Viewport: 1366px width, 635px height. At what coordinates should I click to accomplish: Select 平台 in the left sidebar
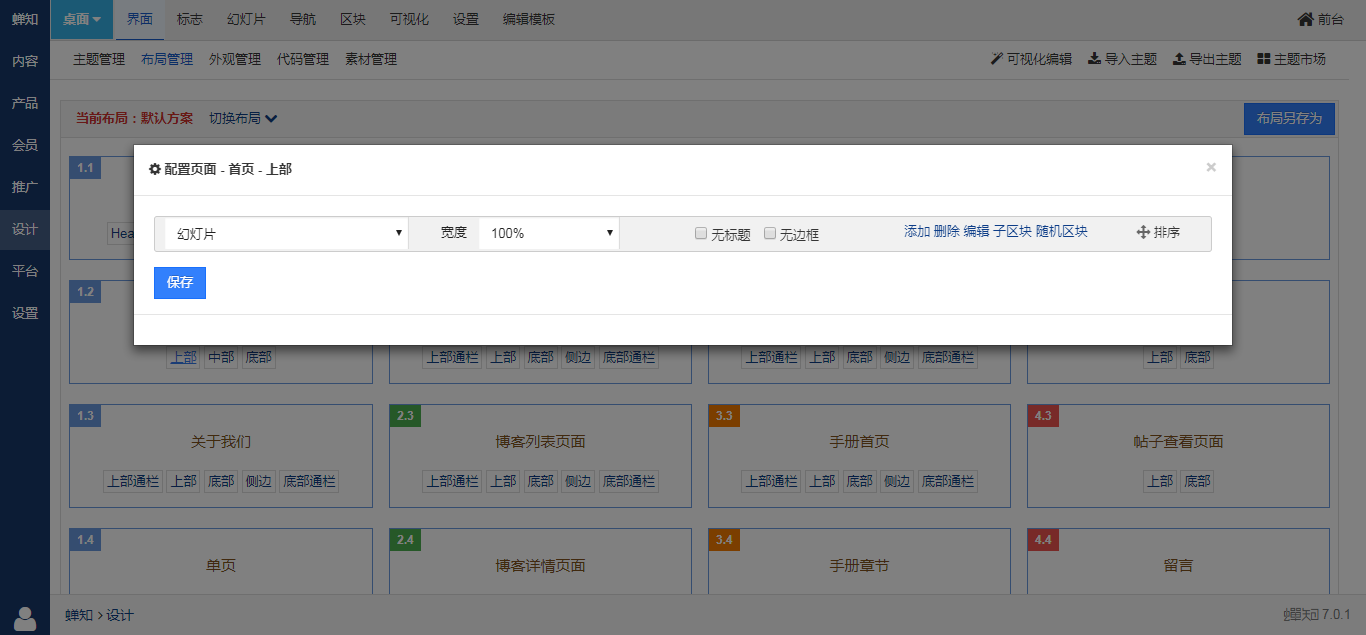pyautogui.click(x=25, y=271)
